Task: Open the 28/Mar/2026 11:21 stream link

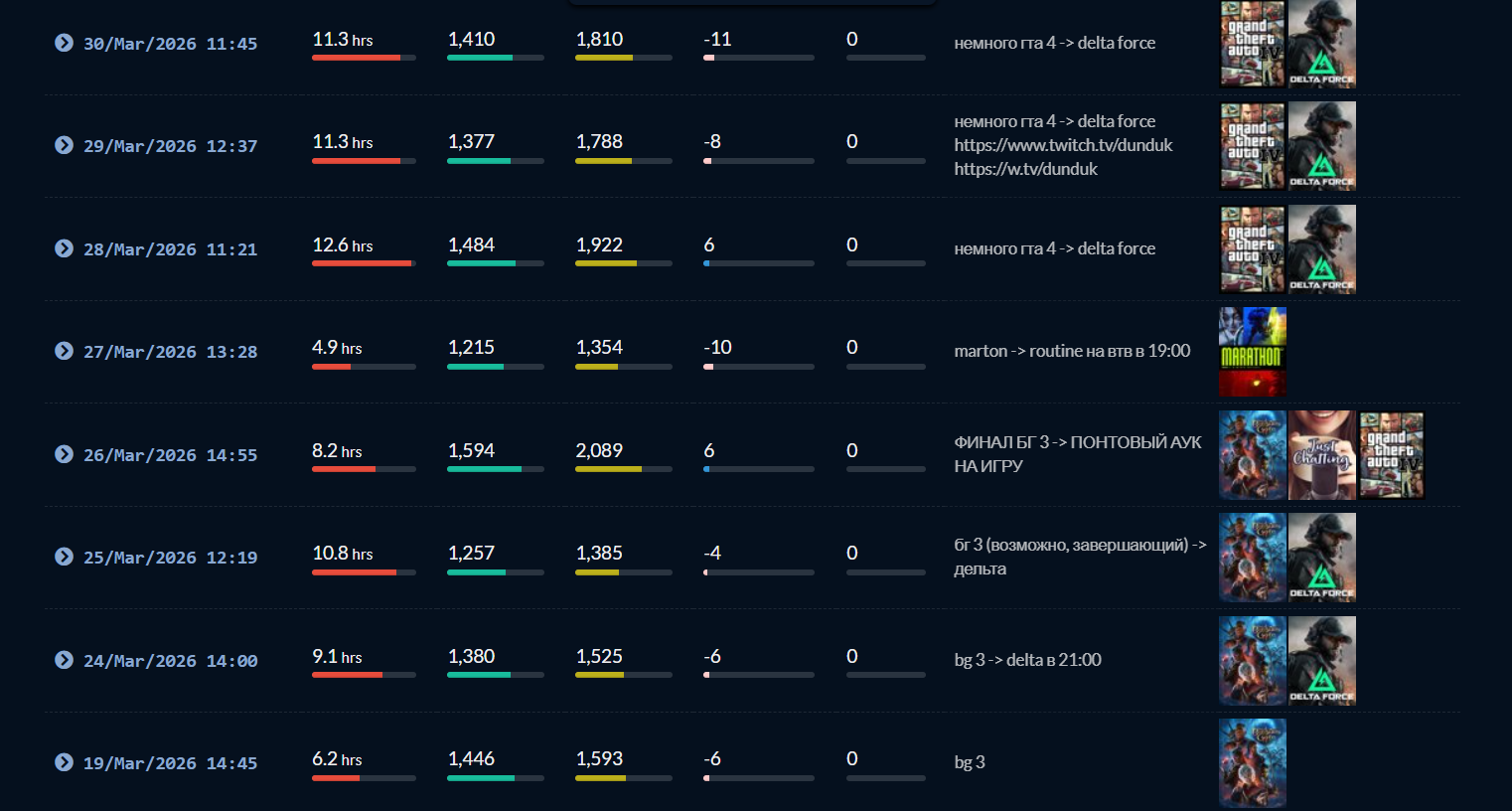Action: 170,249
